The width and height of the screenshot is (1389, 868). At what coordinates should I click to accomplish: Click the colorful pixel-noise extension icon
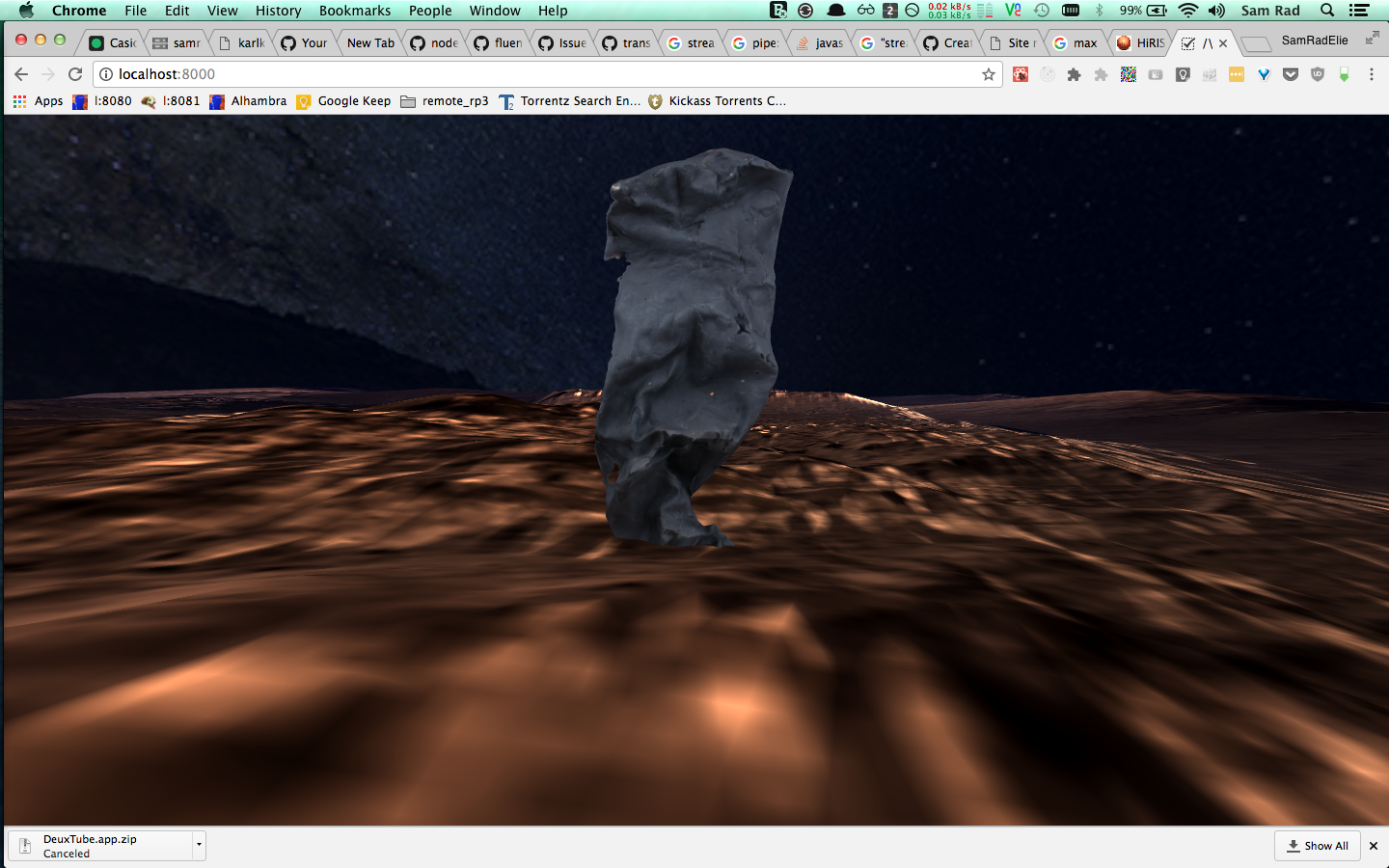pos(1129,74)
